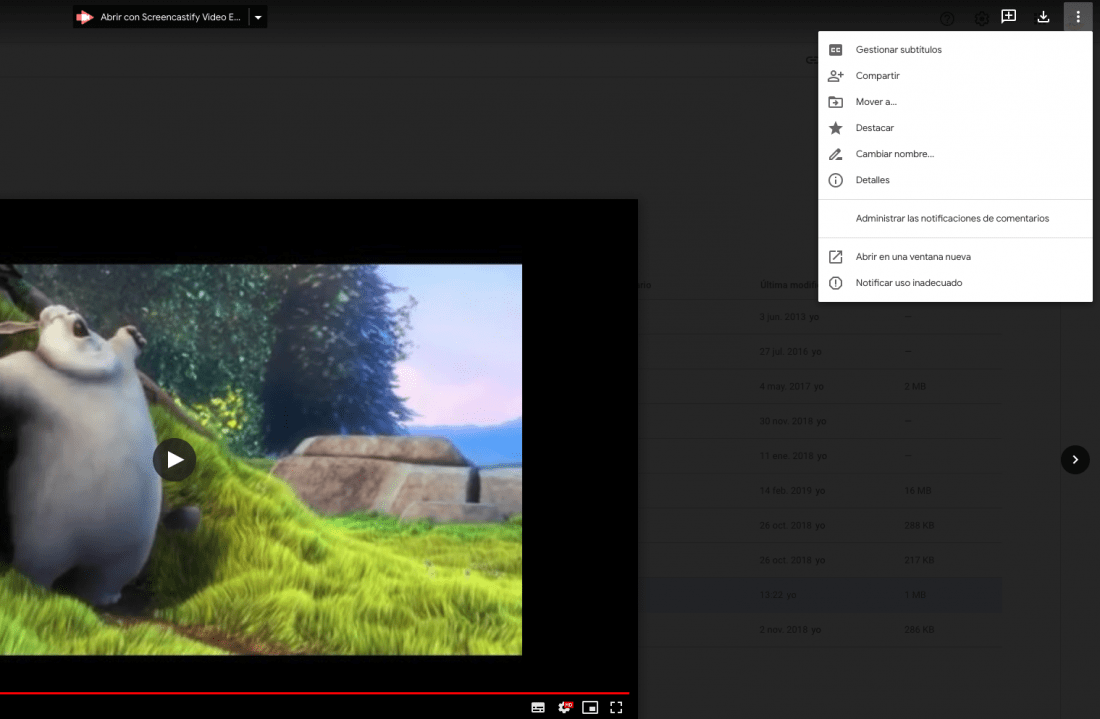Click the dimmed '30 nov. 2018 yo' entry

point(793,421)
